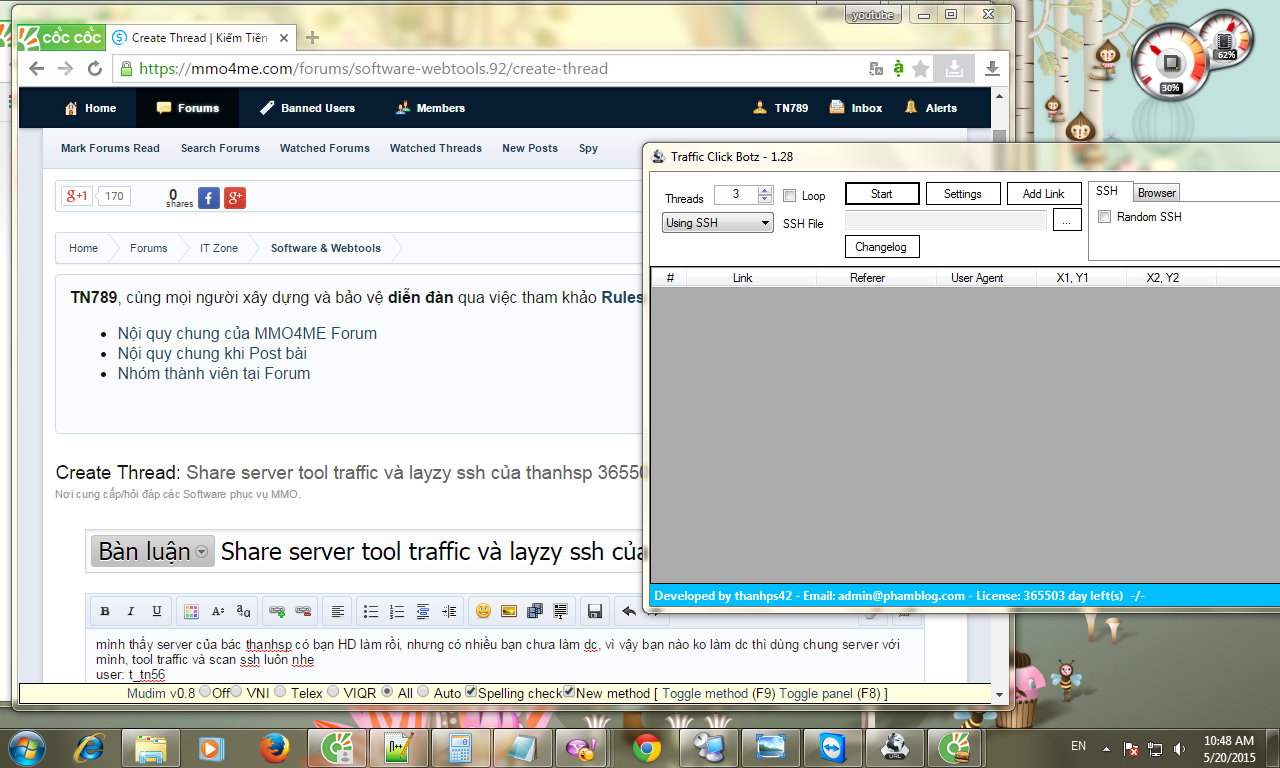Enable the Random SSH checkbox

pos(1104,217)
